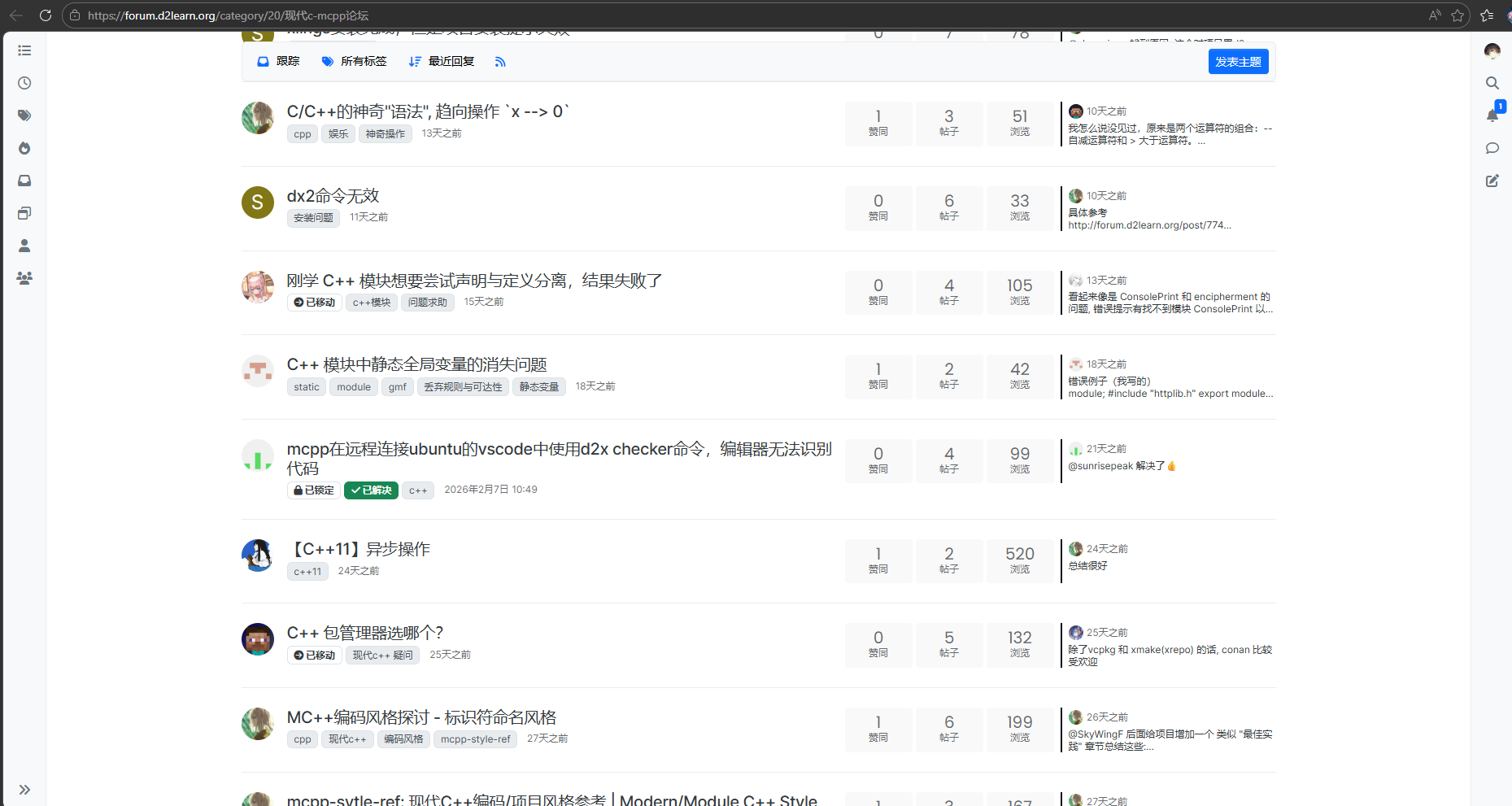The image size is (1512, 806).
Task: Click the user avatar in the top right
Action: (x=1492, y=51)
